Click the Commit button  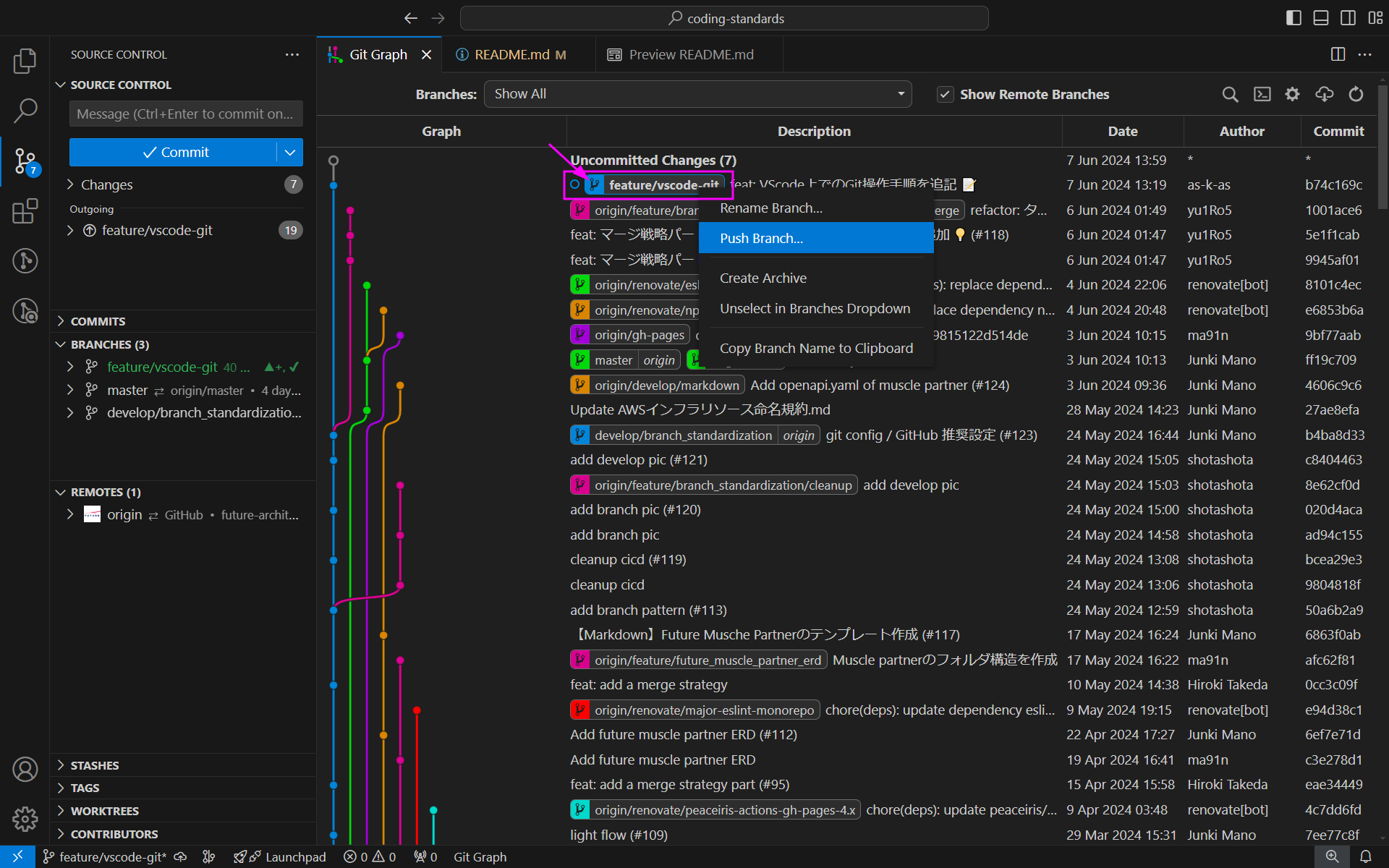click(174, 152)
